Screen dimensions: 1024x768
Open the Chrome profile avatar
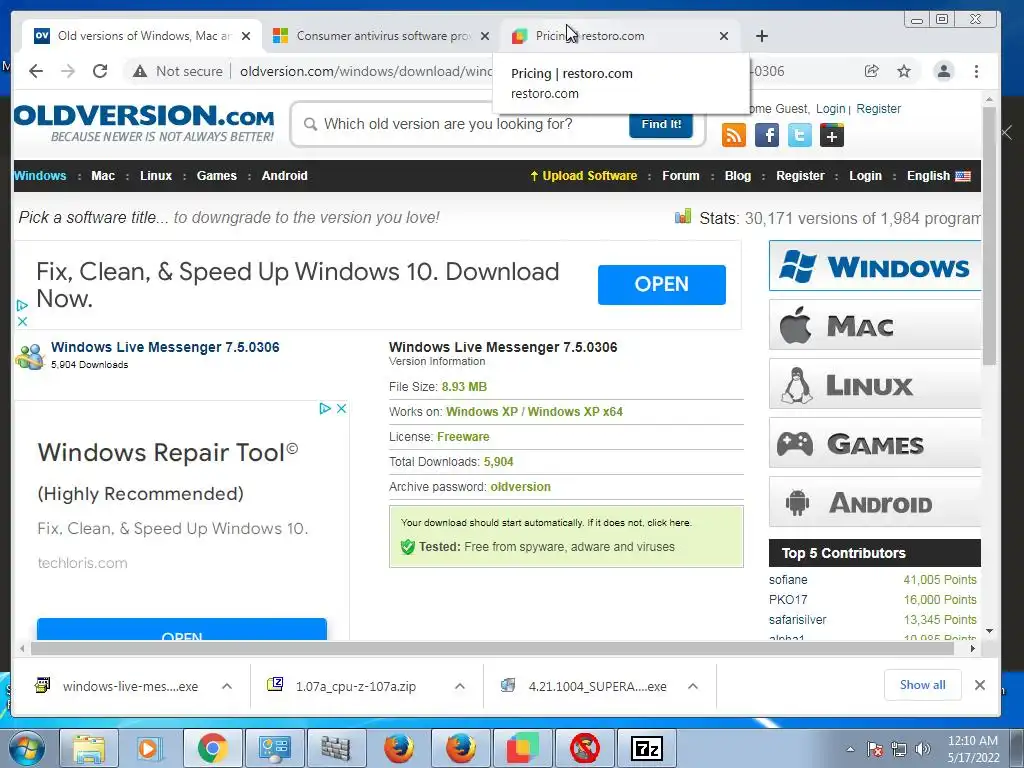click(x=944, y=71)
